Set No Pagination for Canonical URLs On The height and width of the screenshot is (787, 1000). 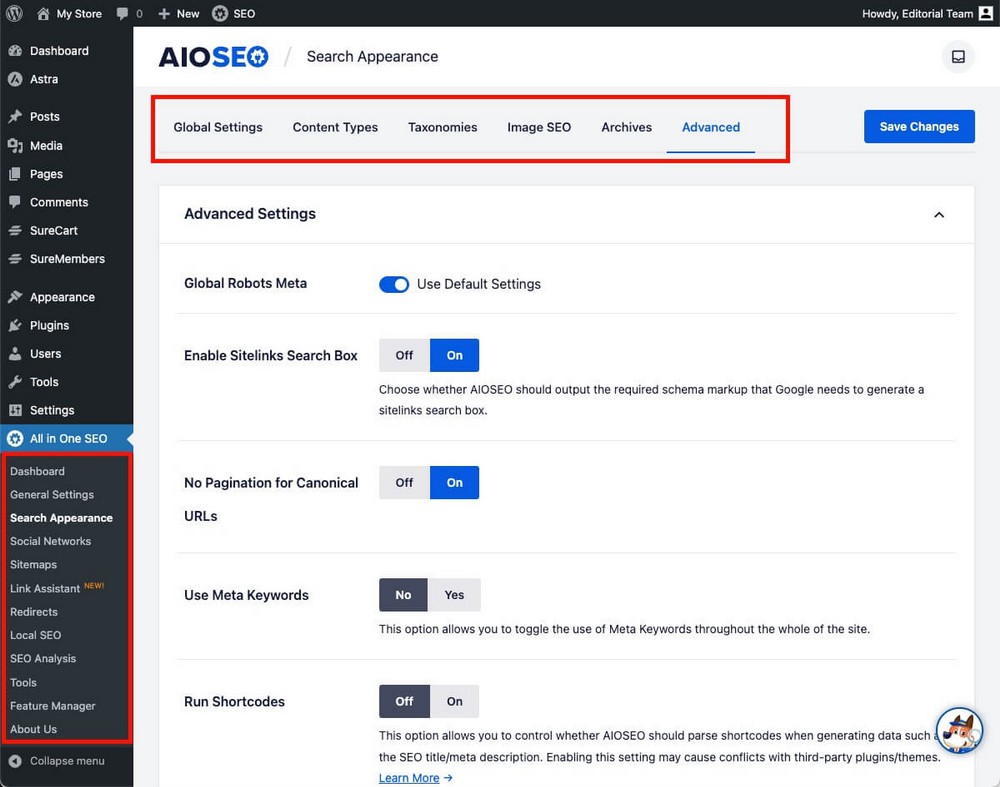455,483
